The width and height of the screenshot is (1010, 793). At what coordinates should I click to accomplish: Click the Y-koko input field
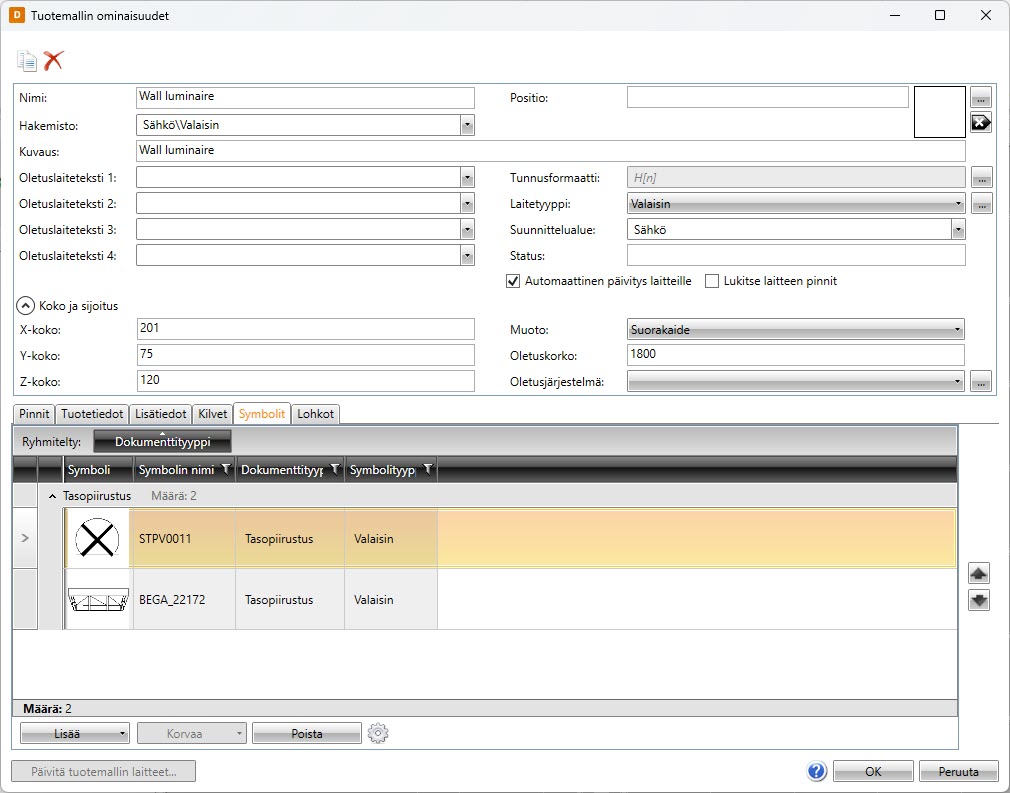[305, 355]
